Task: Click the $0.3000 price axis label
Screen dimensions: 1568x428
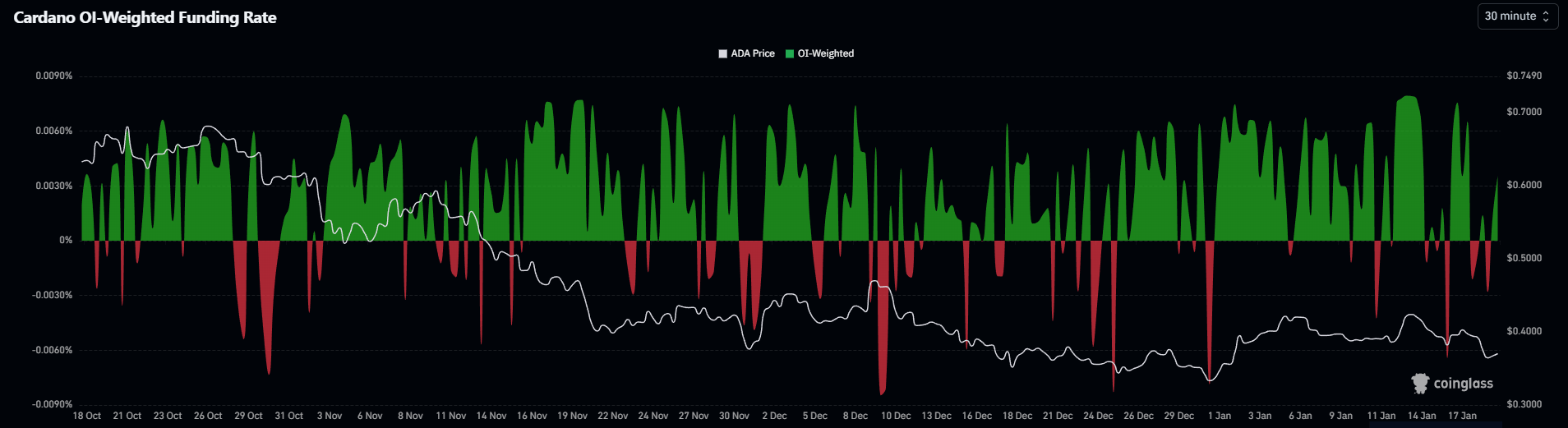Action: 1524,404
